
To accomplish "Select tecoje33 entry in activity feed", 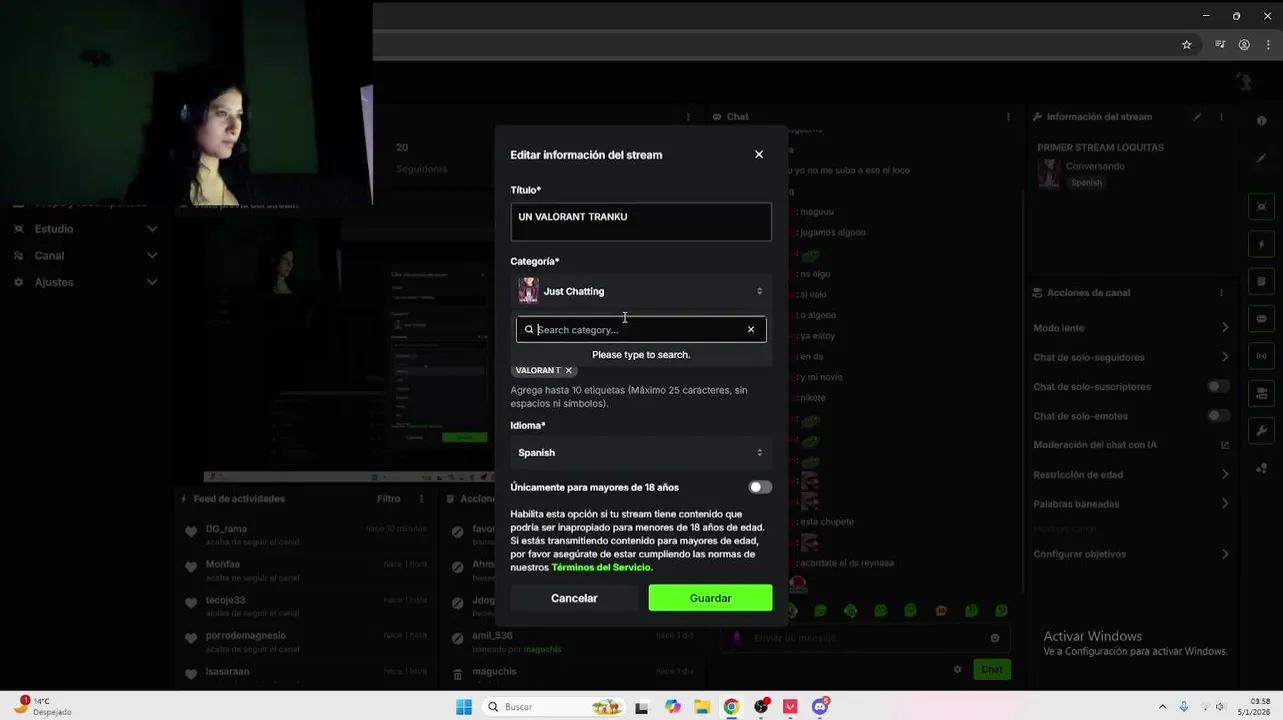I will pyautogui.click(x=304, y=605).
